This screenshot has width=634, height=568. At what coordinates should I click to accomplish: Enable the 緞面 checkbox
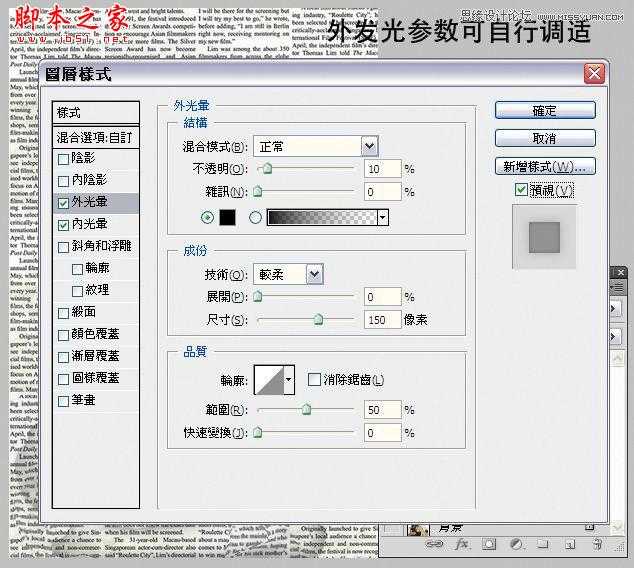click(63, 313)
